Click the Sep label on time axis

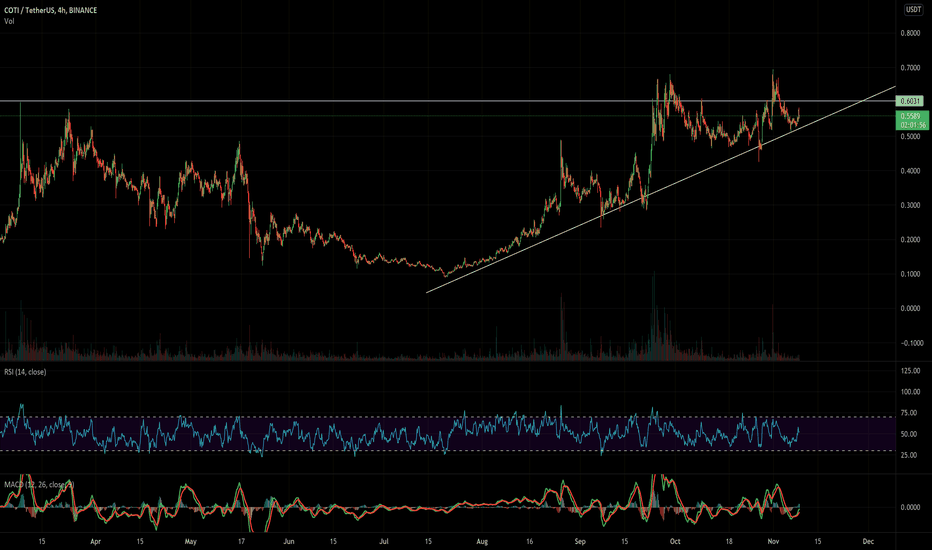[580, 542]
